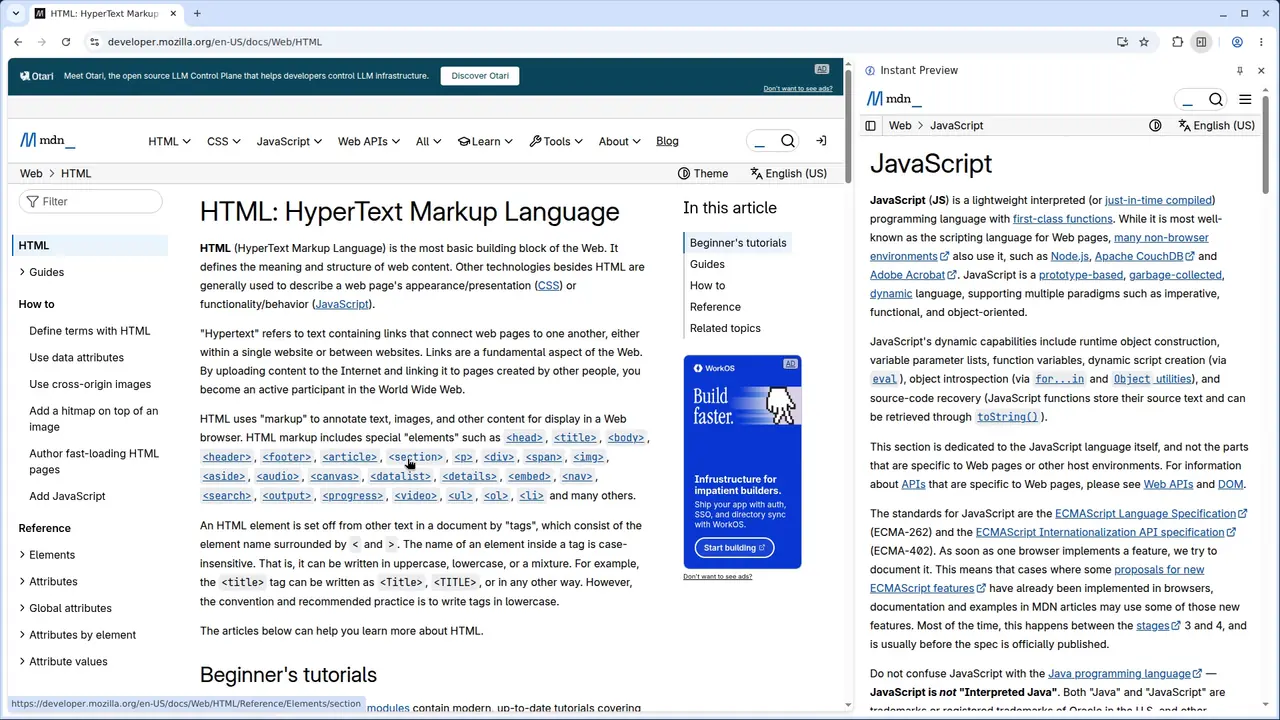Click the <canvas> element link
Viewport: 1280px width, 720px height.
tap(334, 476)
